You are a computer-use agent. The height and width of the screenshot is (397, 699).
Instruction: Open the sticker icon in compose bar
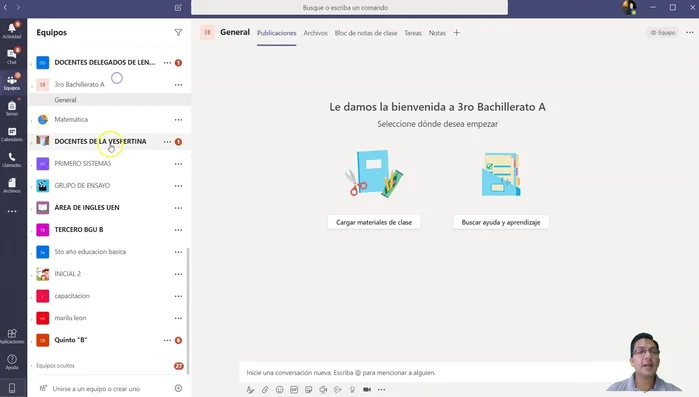click(x=308, y=389)
